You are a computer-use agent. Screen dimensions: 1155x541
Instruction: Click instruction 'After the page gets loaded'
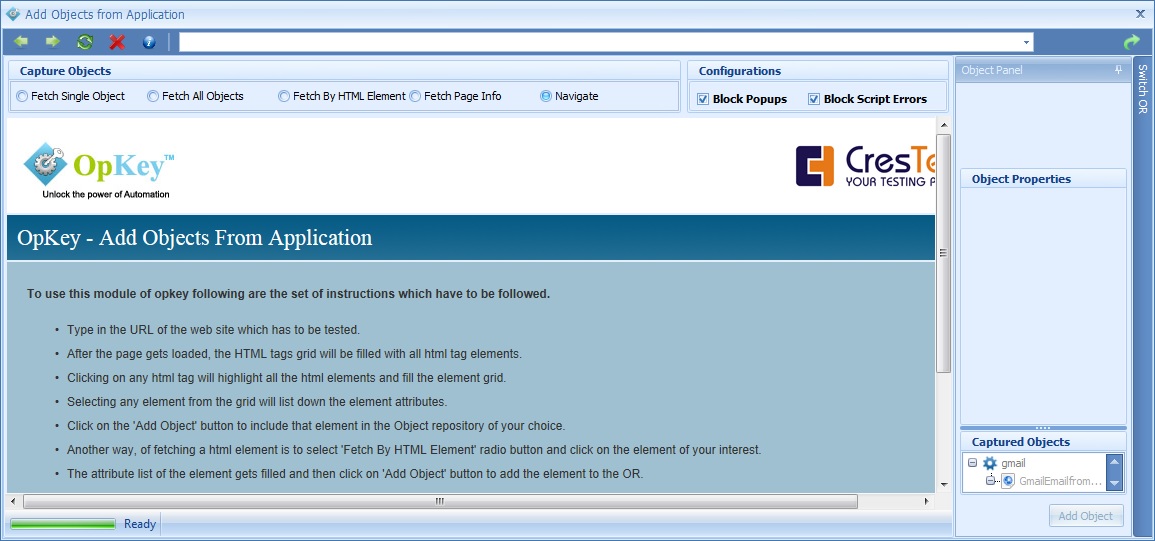(x=295, y=354)
